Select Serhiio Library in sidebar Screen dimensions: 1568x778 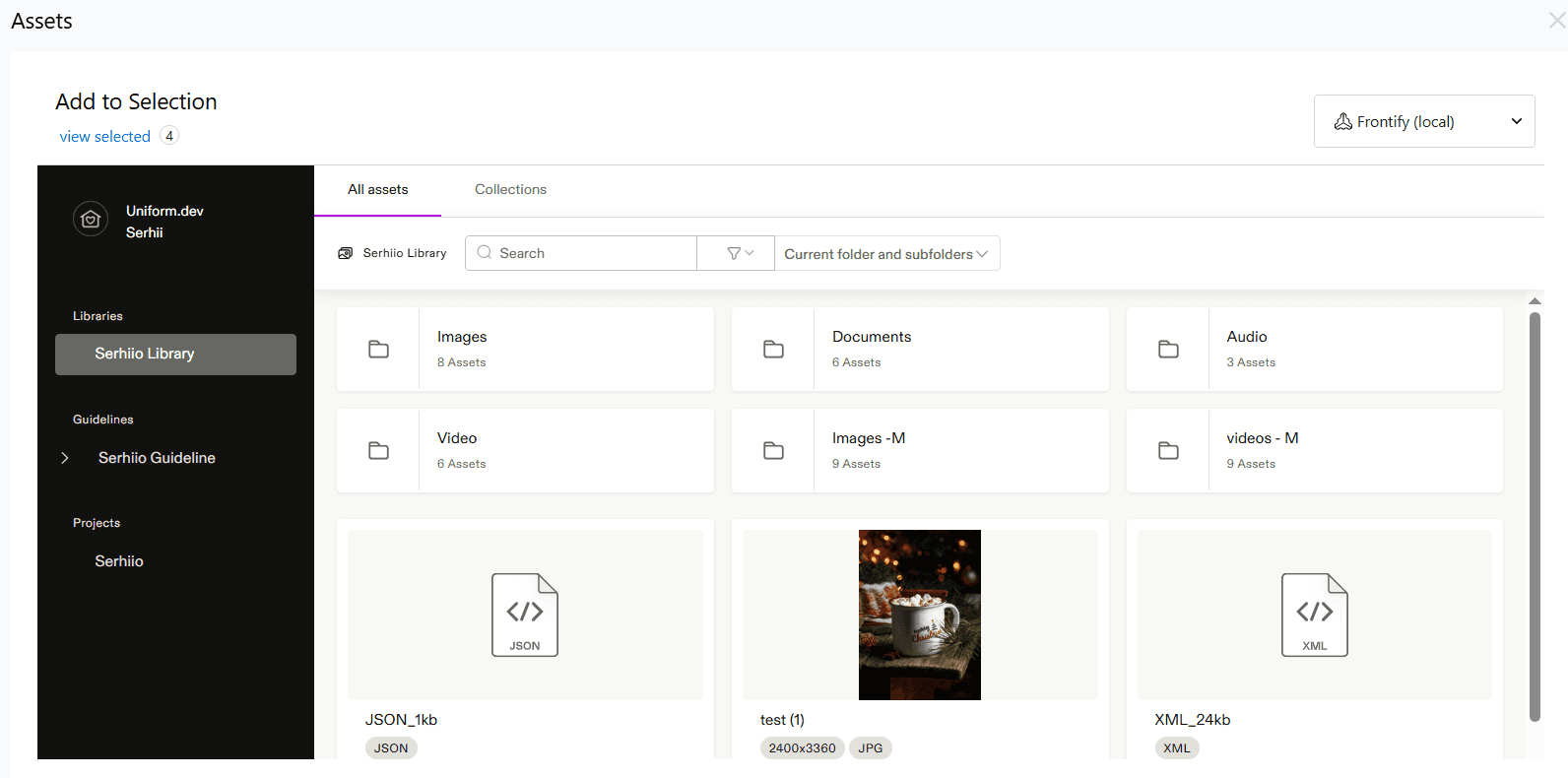[x=175, y=354]
